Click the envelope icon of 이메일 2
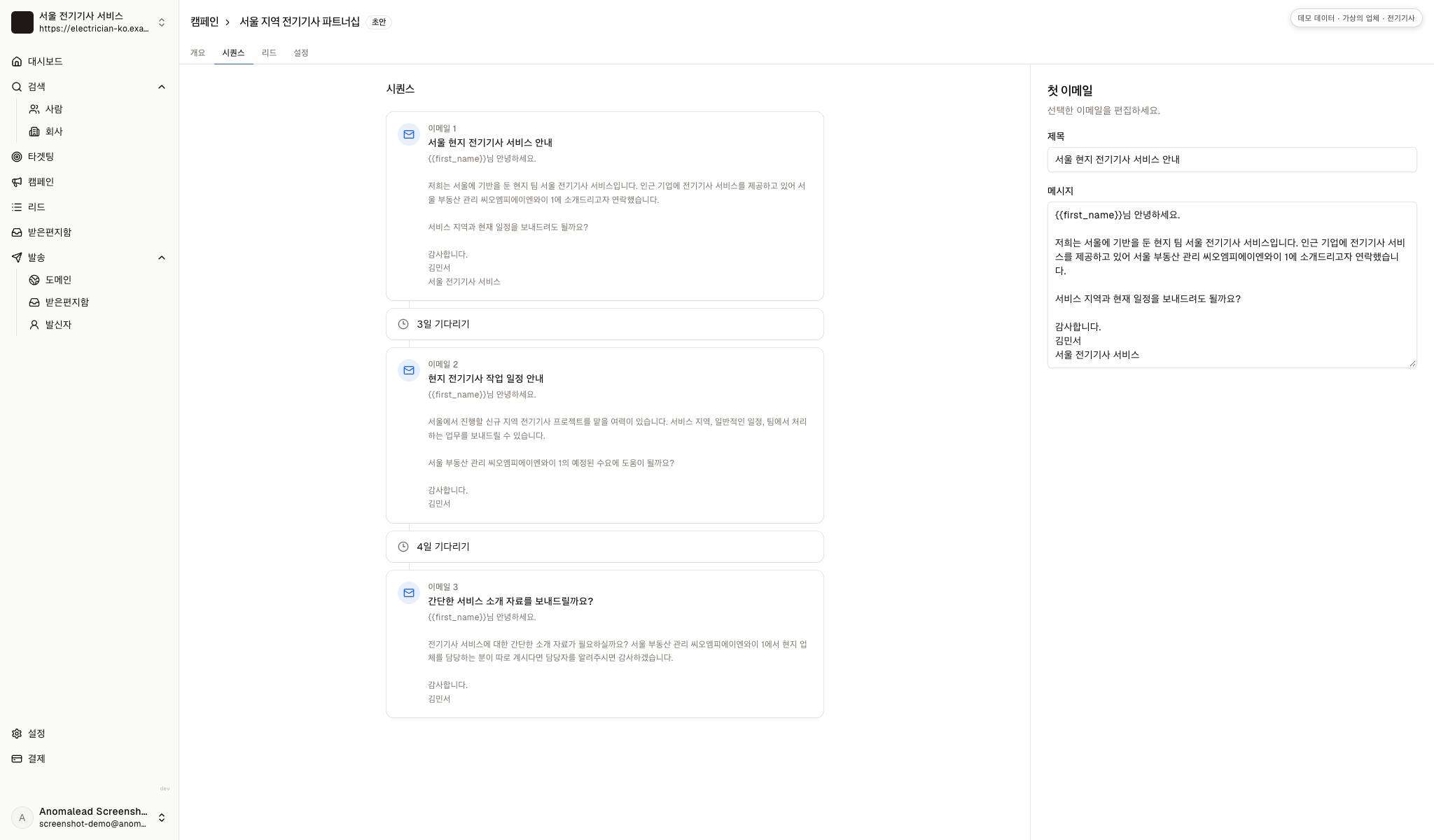 coord(409,370)
